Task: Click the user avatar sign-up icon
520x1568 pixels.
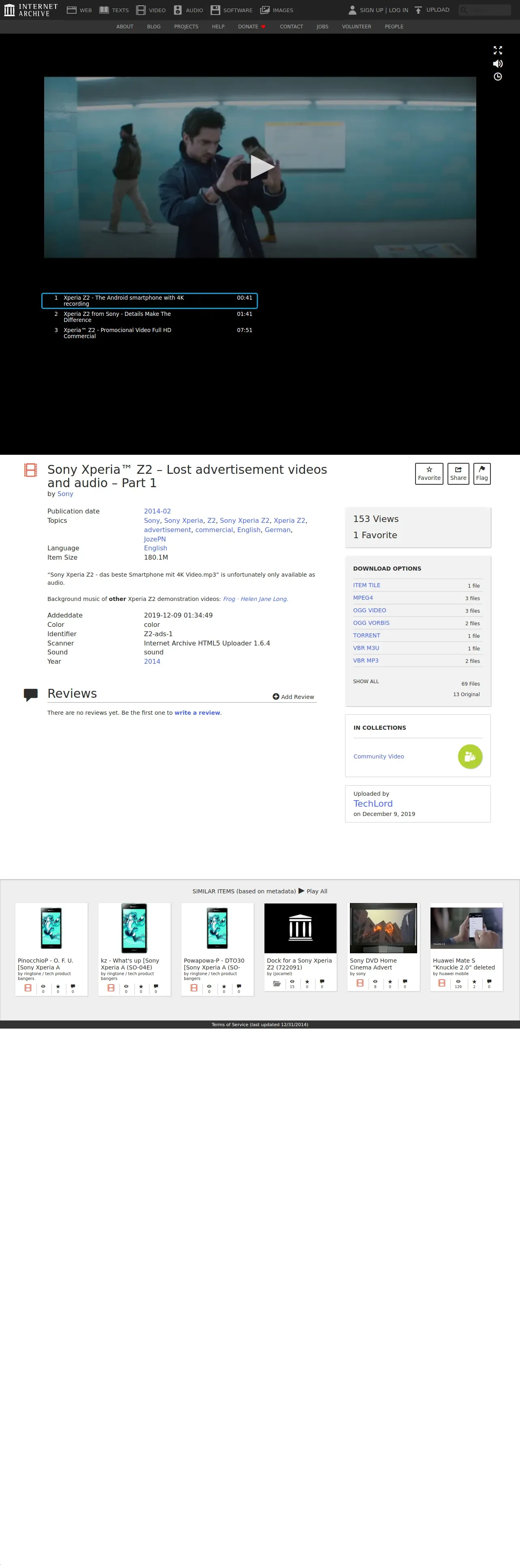Action: coord(352,11)
